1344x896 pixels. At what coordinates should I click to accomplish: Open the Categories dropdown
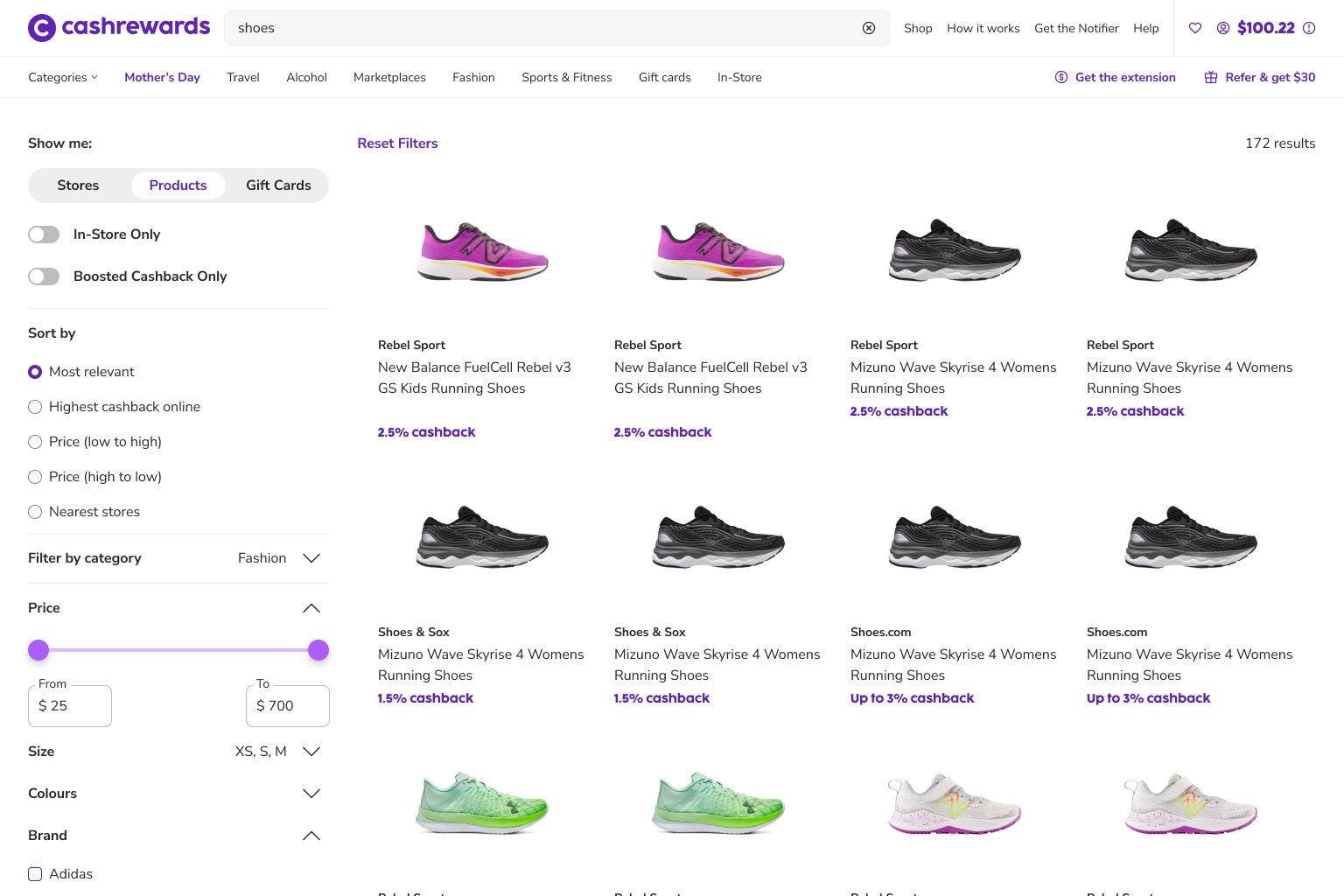point(63,77)
